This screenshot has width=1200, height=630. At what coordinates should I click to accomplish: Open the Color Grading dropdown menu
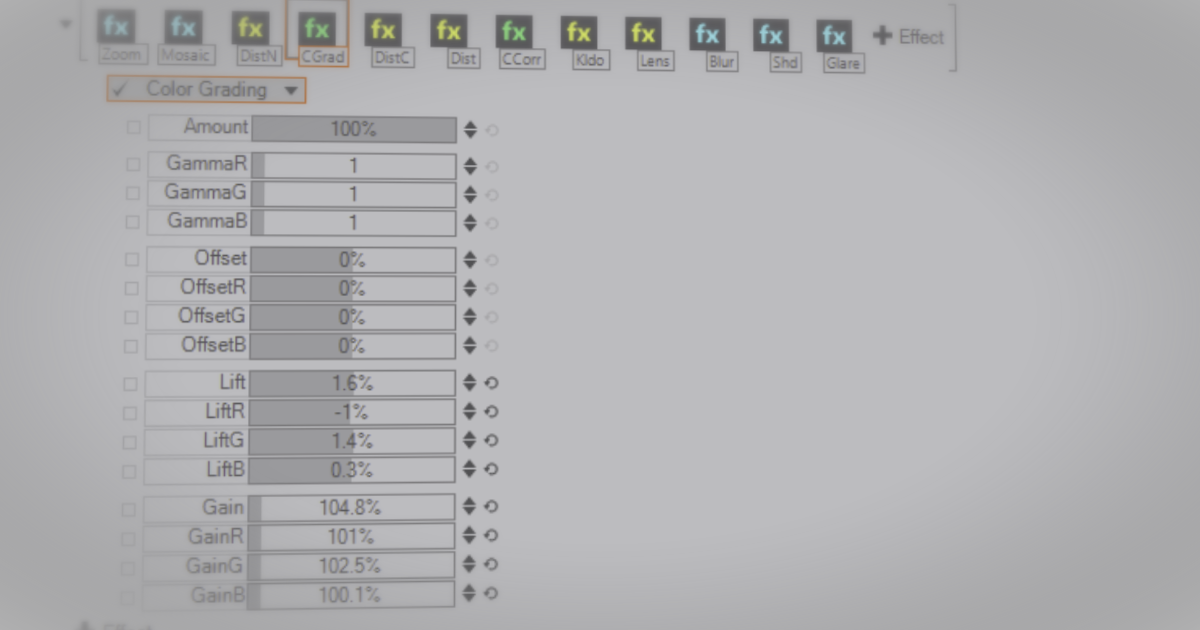[291, 89]
